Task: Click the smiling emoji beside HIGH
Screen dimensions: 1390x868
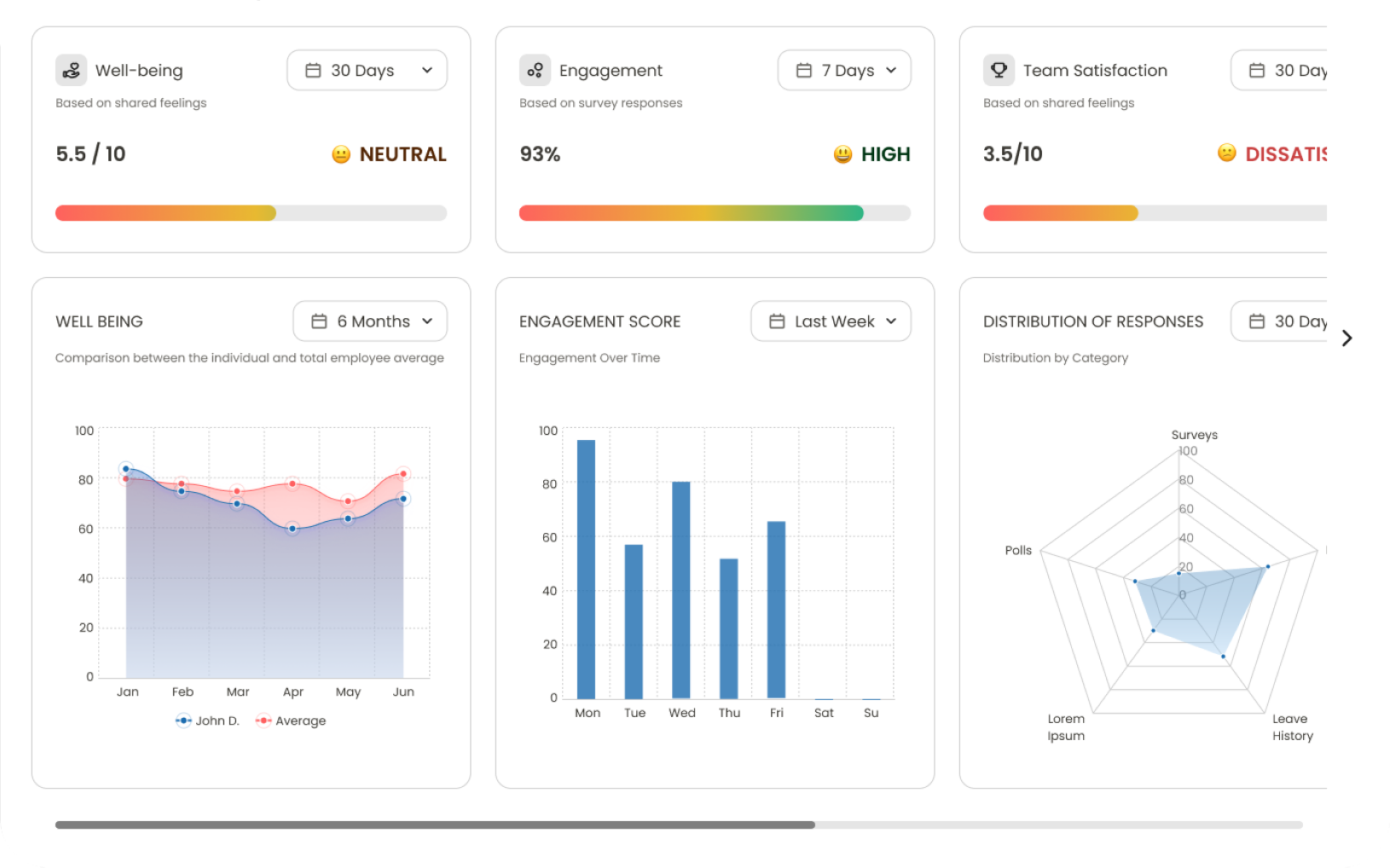Action: click(x=843, y=154)
